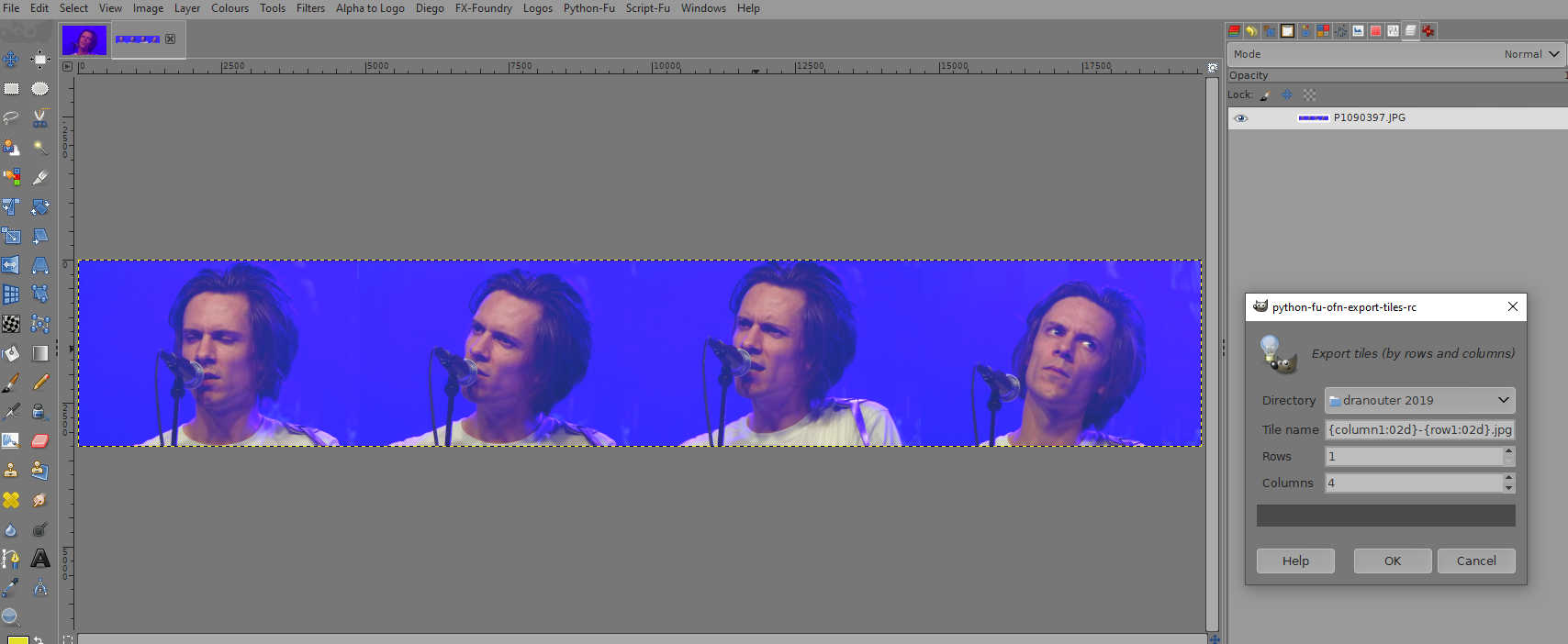Select the Smudge tool

tap(40, 500)
